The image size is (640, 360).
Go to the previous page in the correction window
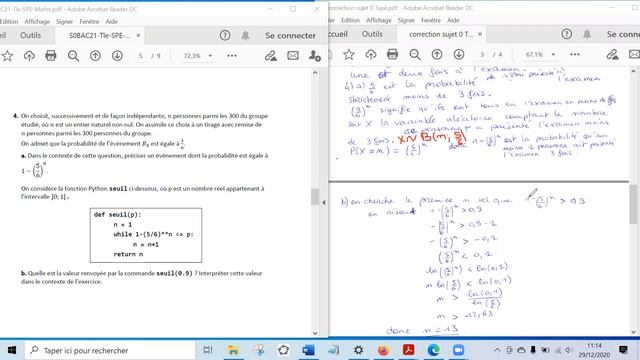[437, 54]
